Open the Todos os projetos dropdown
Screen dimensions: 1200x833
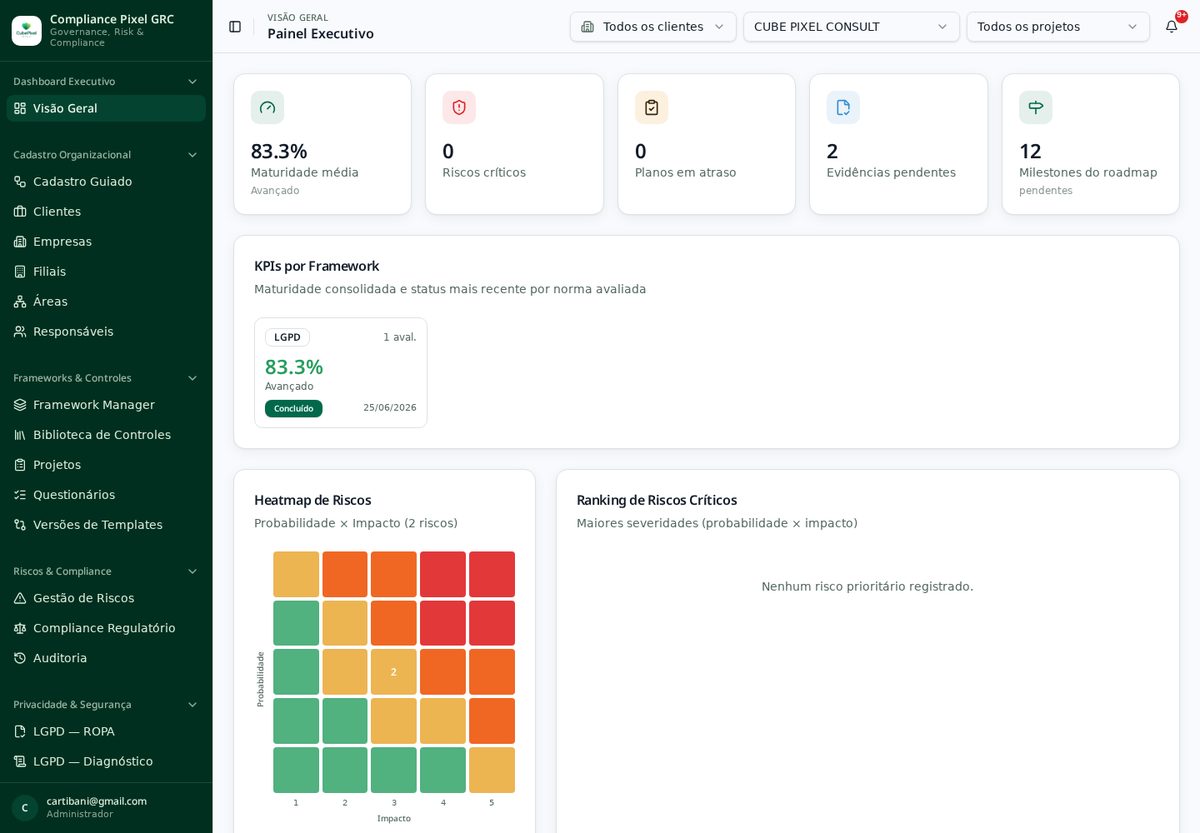point(1058,27)
